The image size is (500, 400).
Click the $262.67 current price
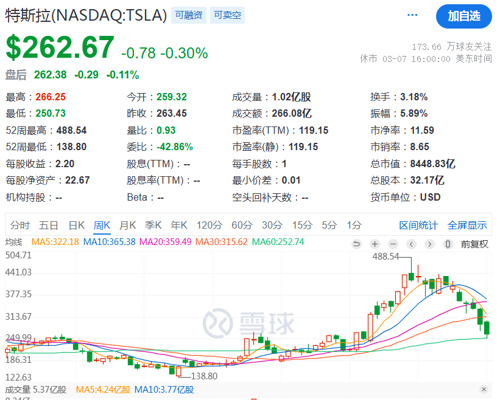click(x=60, y=47)
